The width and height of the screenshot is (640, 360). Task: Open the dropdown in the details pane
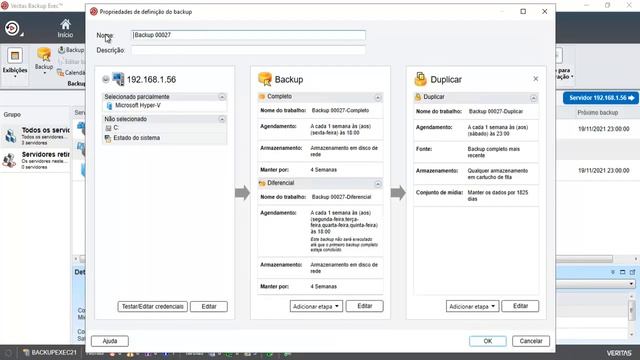point(631,284)
